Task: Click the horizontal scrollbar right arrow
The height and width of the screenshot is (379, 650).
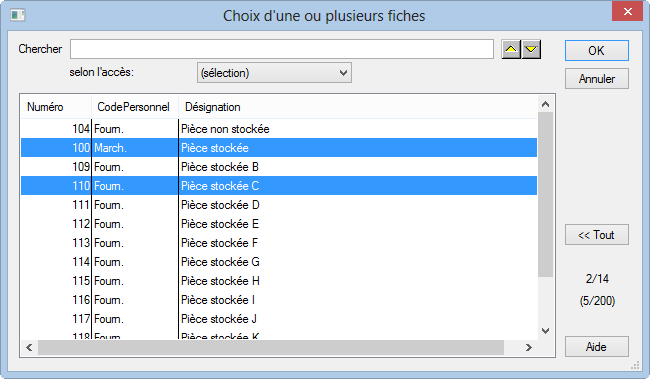Action: 529,347
